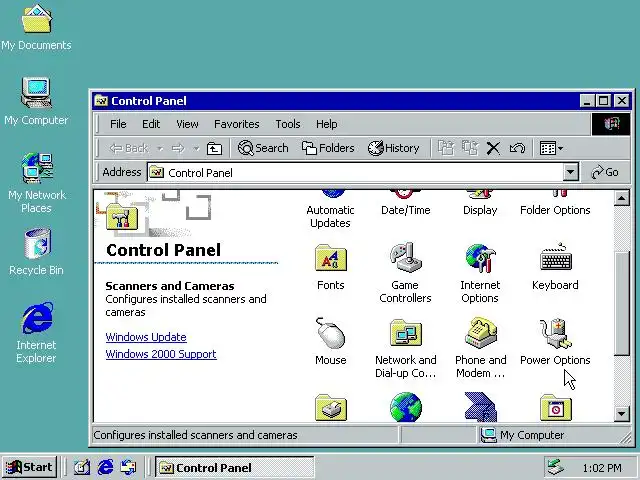Click the scrollbar up arrow
Image resolution: width=640 pixels, height=480 pixels.
[622, 199]
